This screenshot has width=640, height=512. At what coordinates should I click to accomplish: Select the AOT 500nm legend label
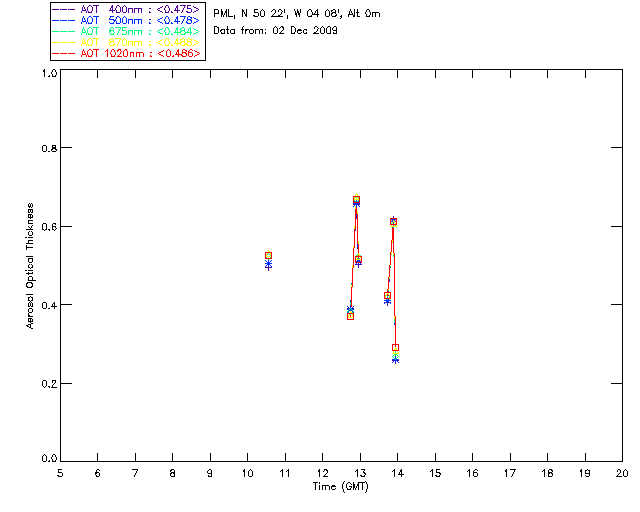coord(140,20)
